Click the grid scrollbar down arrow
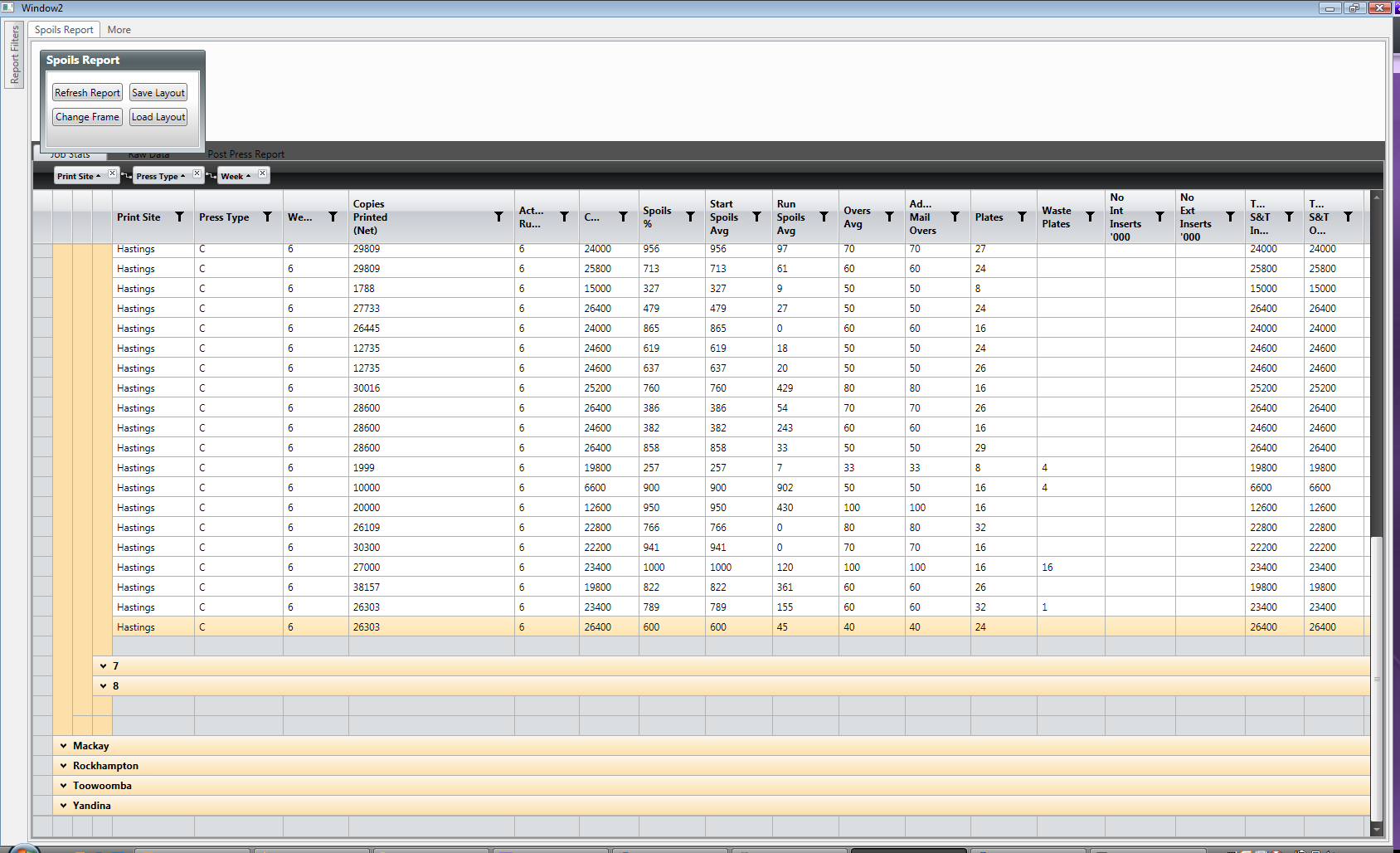Screen dimensions: 1400x853 [1377, 828]
